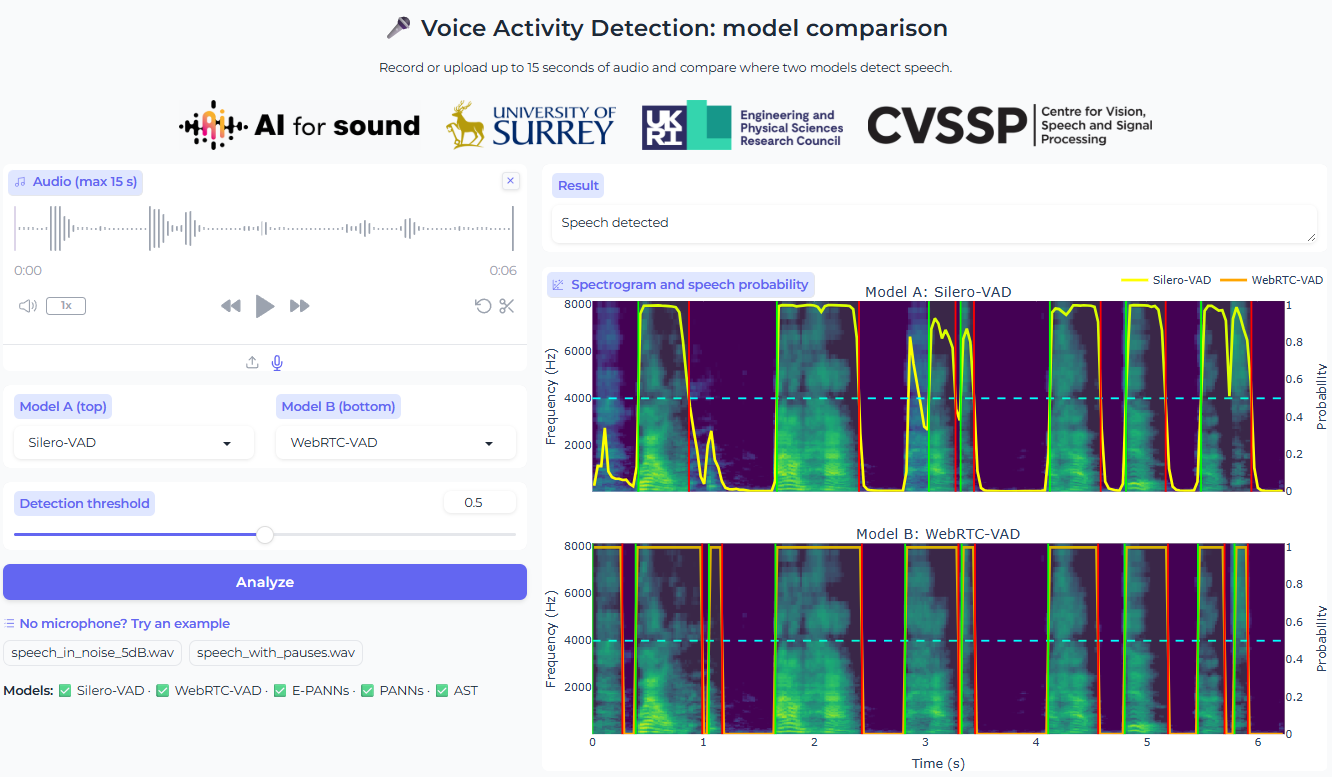Seek within the audio waveform
Image resolution: width=1332 pixels, height=777 pixels.
[265, 228]
